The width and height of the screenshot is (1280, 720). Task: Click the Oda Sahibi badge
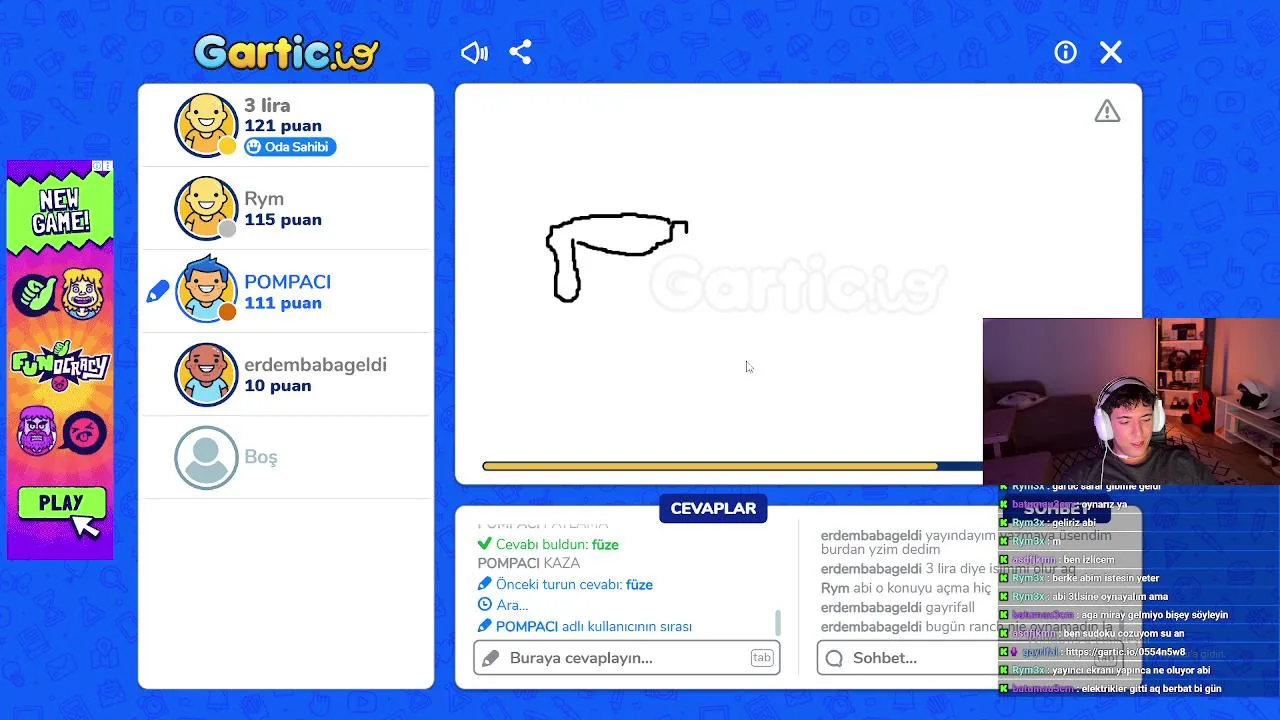click(290, 147)
